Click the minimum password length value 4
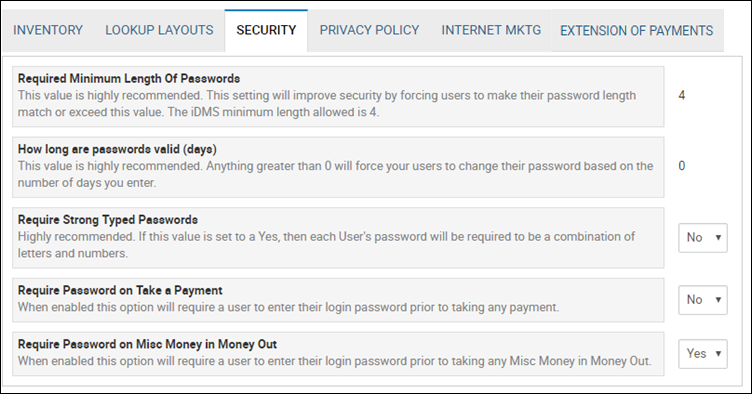The image size is (752, 394). click(682, 95)
